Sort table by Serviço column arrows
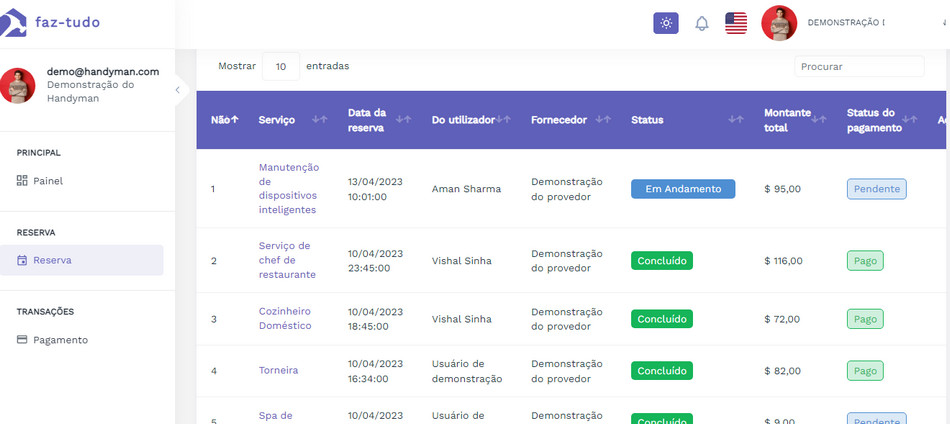 click(x=320, y=120)
